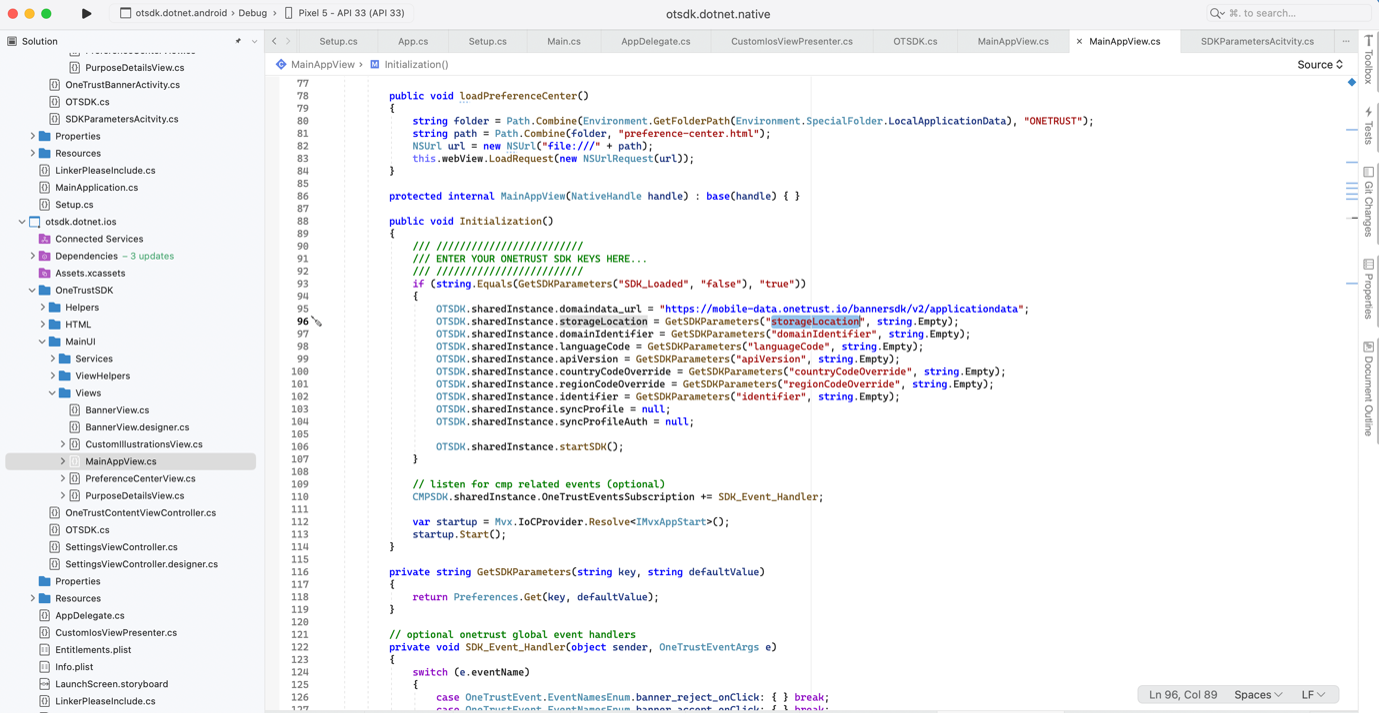Click Initialization() member breadcrumb

(409, 64)
